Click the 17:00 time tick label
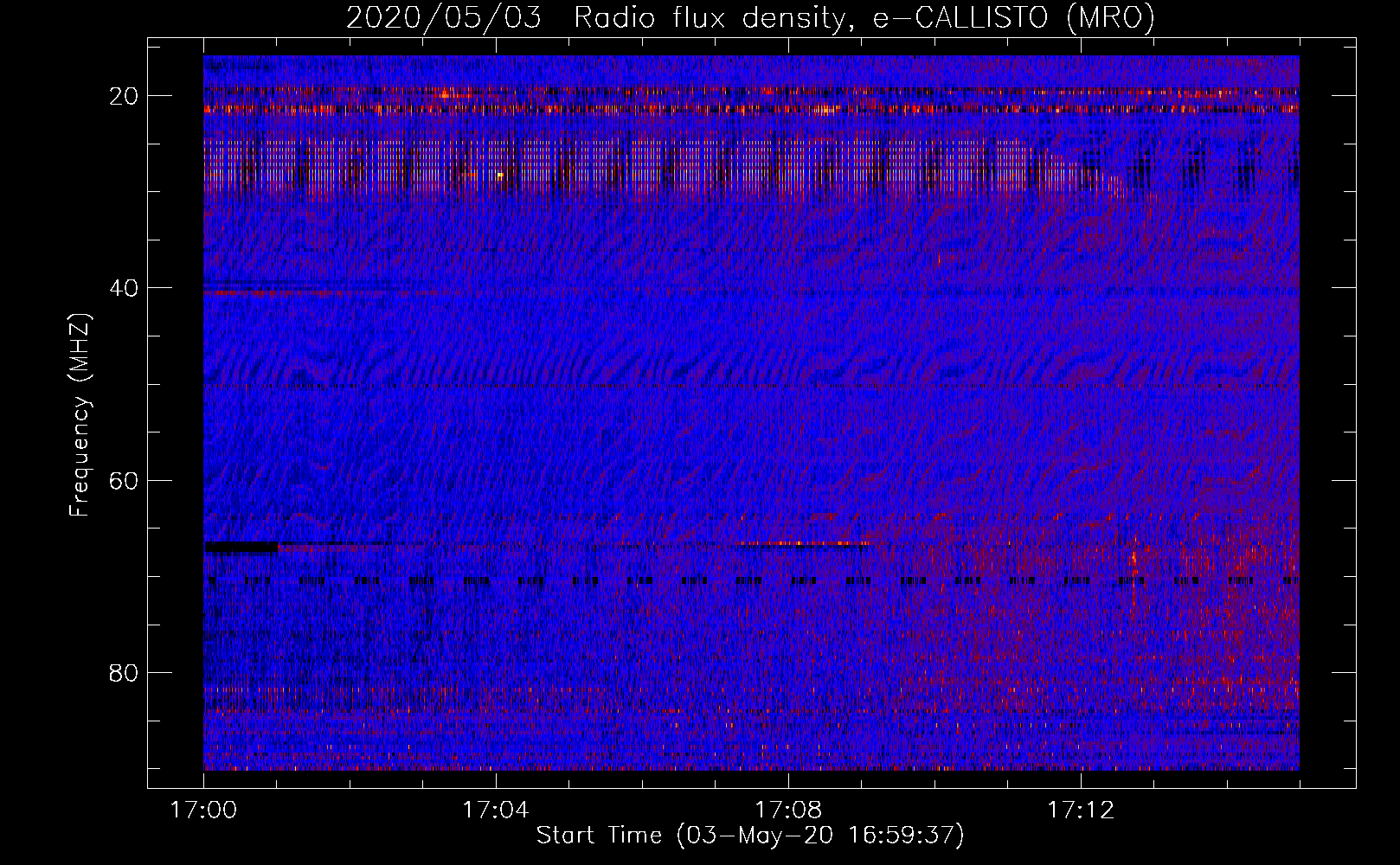This screenshot has width=1400, height=865. tap(203, 811)
